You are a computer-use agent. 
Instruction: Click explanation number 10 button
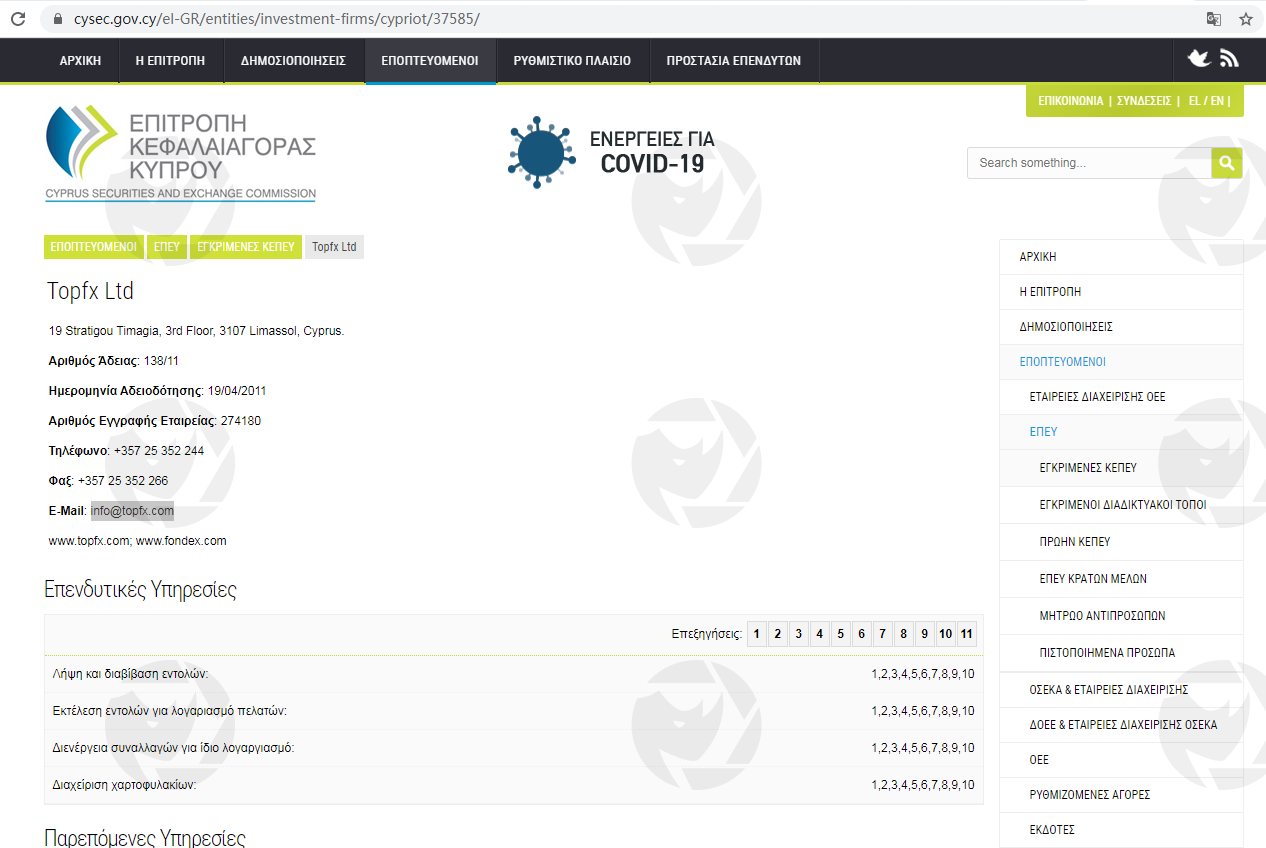(x=946, y=634)
